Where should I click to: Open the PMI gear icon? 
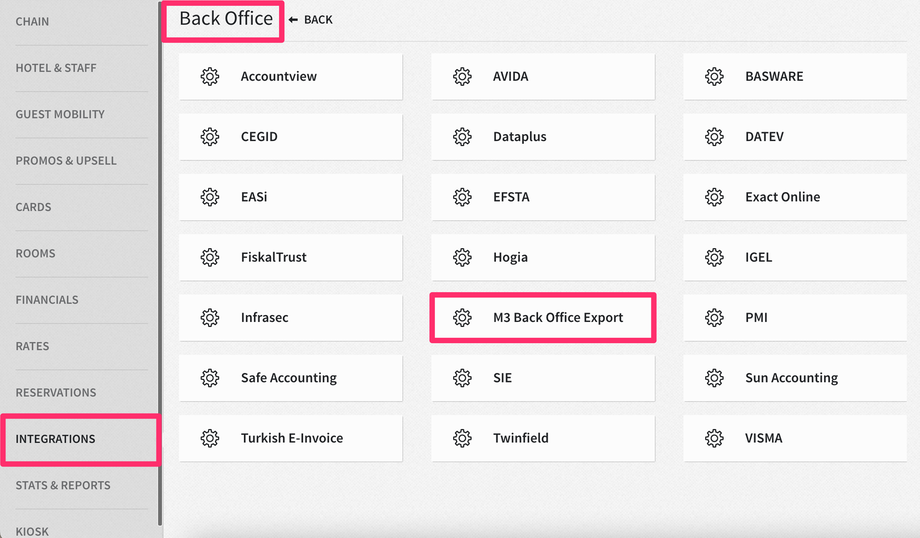714,317
